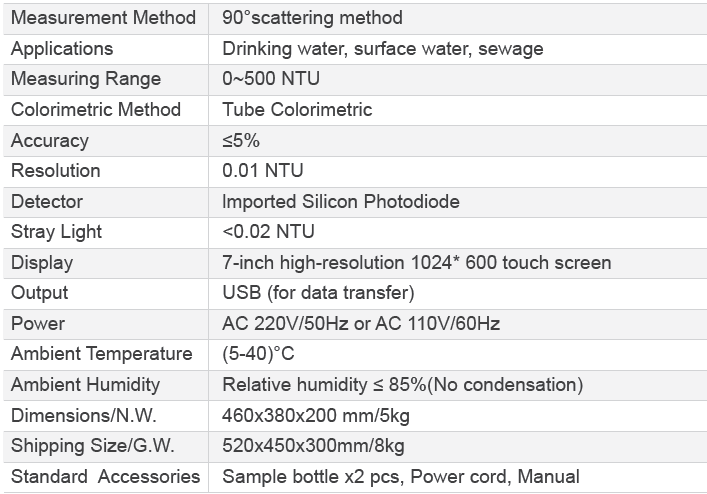Select the 0.01 NTU resolution value
Image resolution: width=707 pixels, height=494 pixels.
click(263, 171)
